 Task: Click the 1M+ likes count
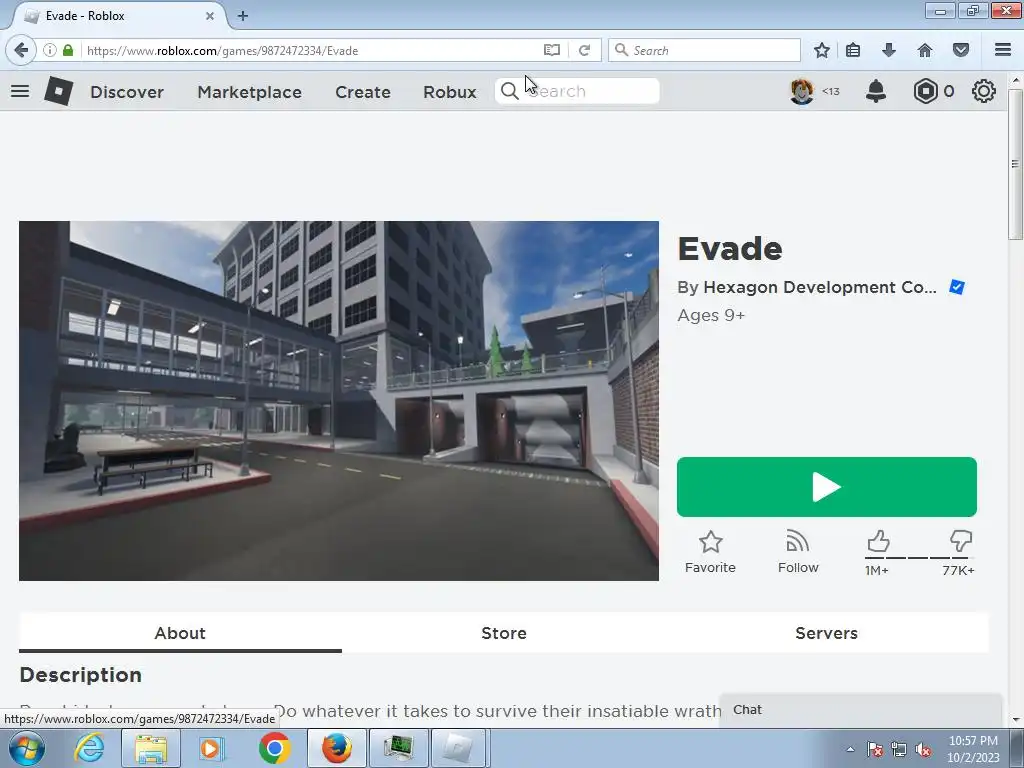click(x=876, y=571)
